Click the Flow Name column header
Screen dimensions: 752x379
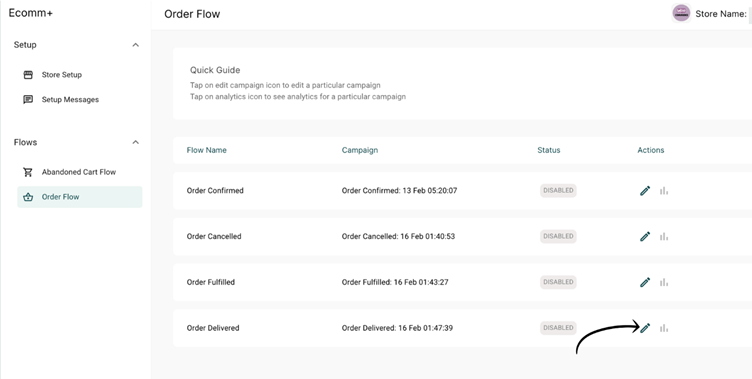[x=207, y=150]
